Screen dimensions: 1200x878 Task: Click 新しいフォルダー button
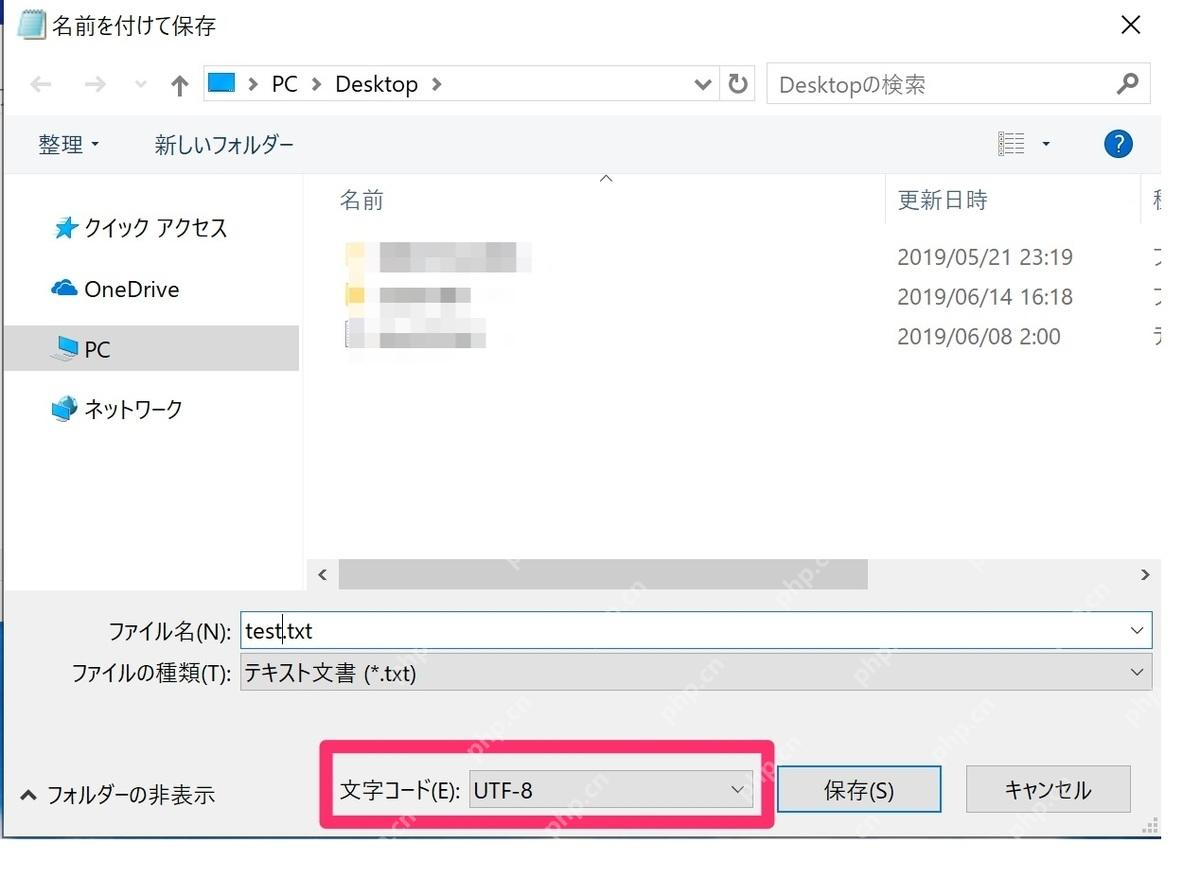(224, 145)
